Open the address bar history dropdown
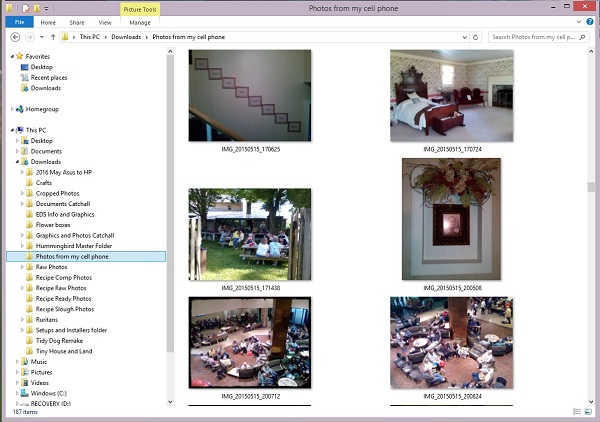 click(465, 37)
